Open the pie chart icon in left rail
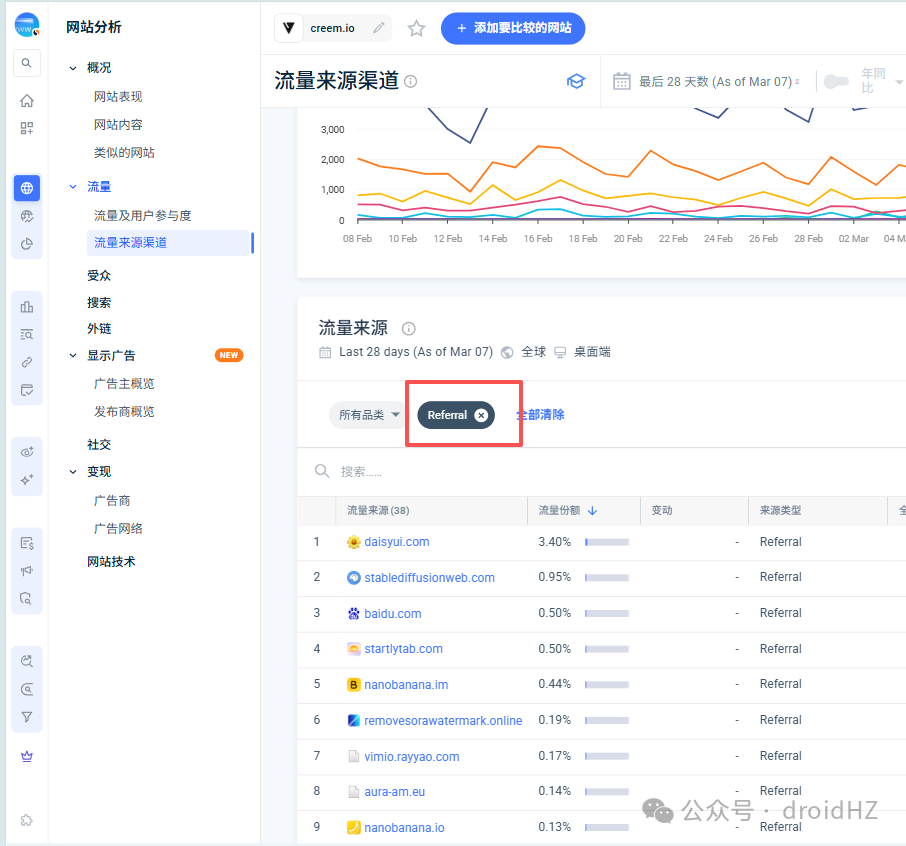 pos(27,244)
